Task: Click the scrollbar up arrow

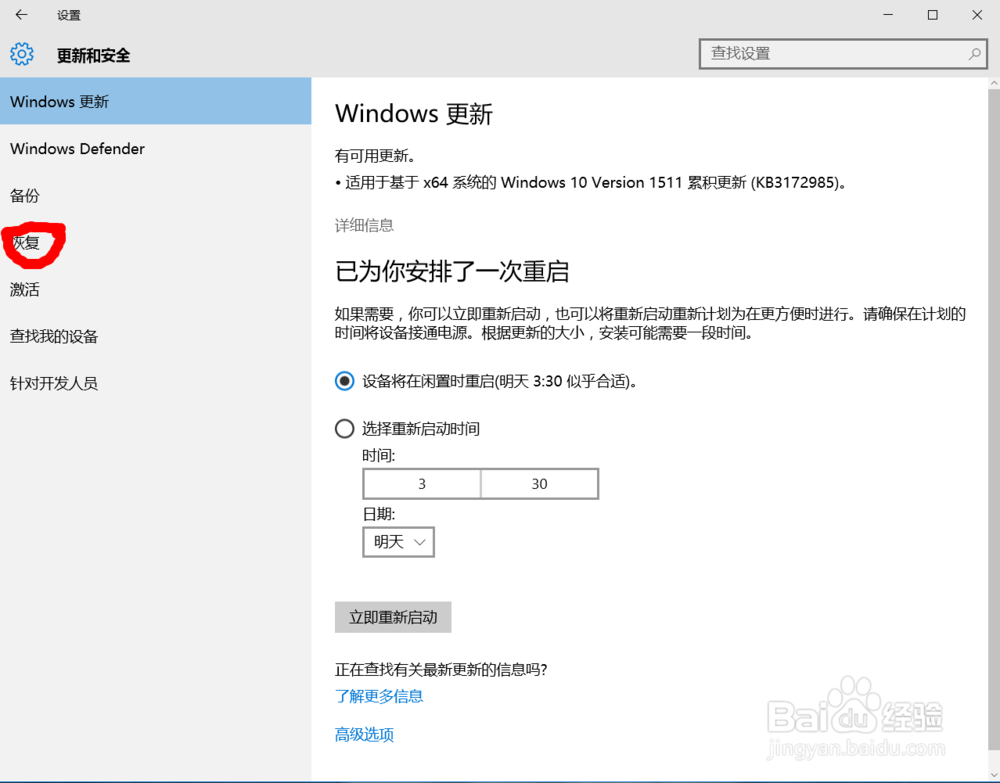Action: coord(994,84)
